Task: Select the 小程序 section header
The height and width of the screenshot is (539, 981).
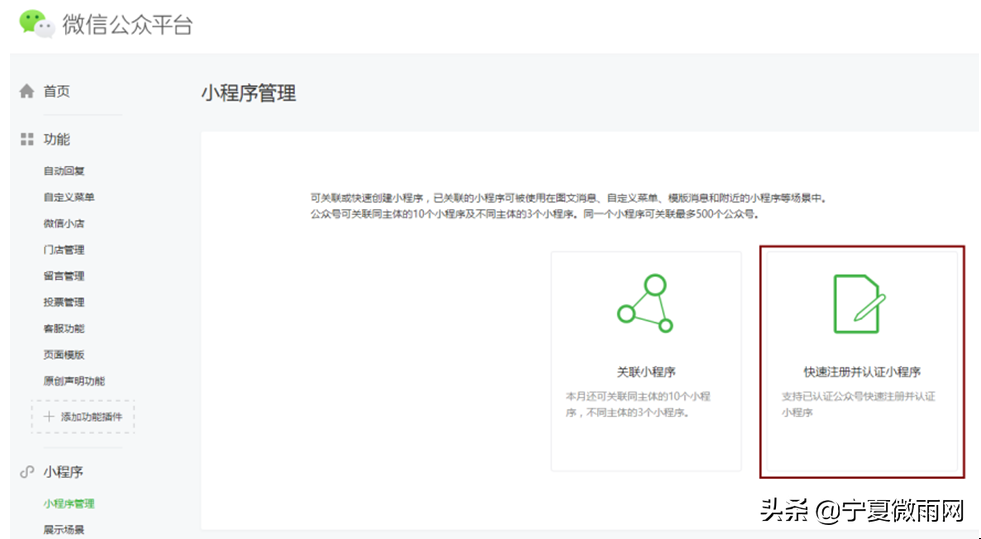Action: tap(63, 472)
